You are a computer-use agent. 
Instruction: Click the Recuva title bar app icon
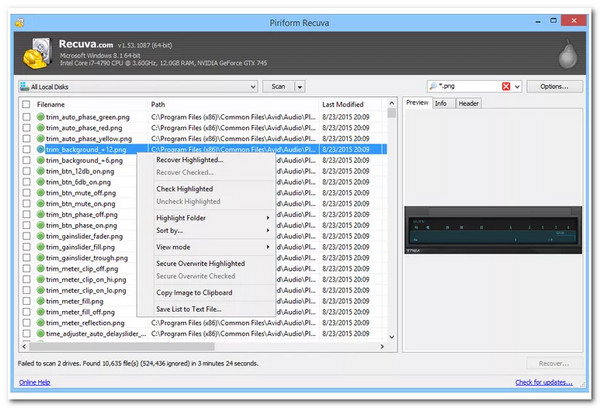20,23
